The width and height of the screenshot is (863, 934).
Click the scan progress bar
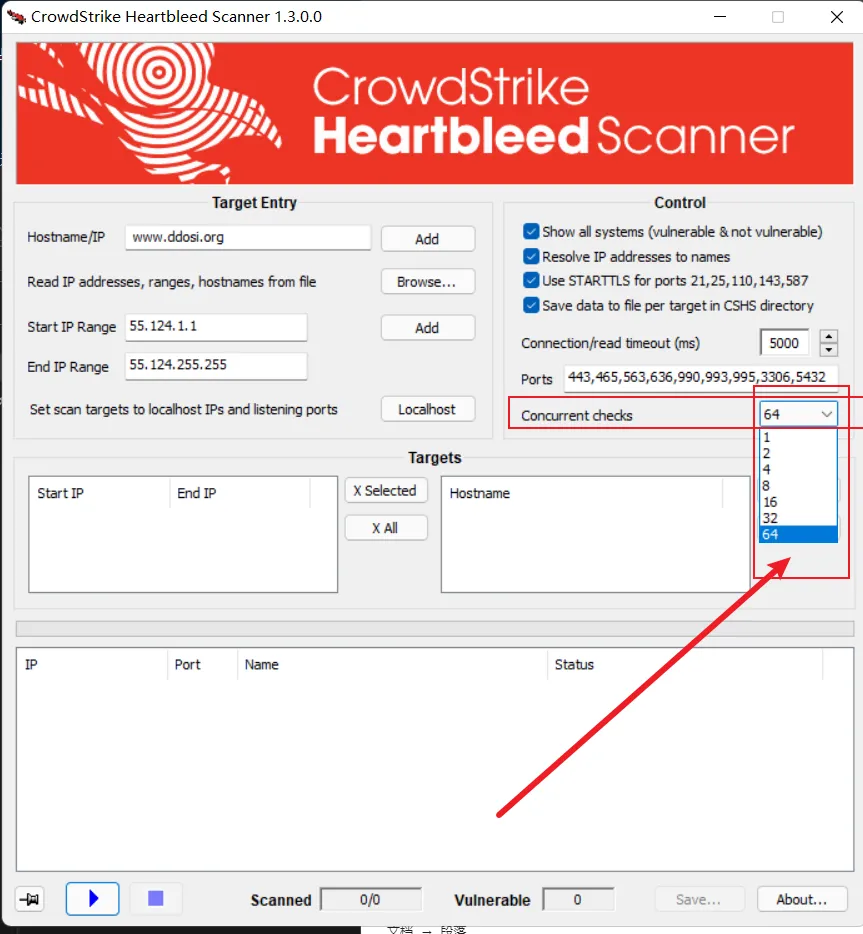435,628
